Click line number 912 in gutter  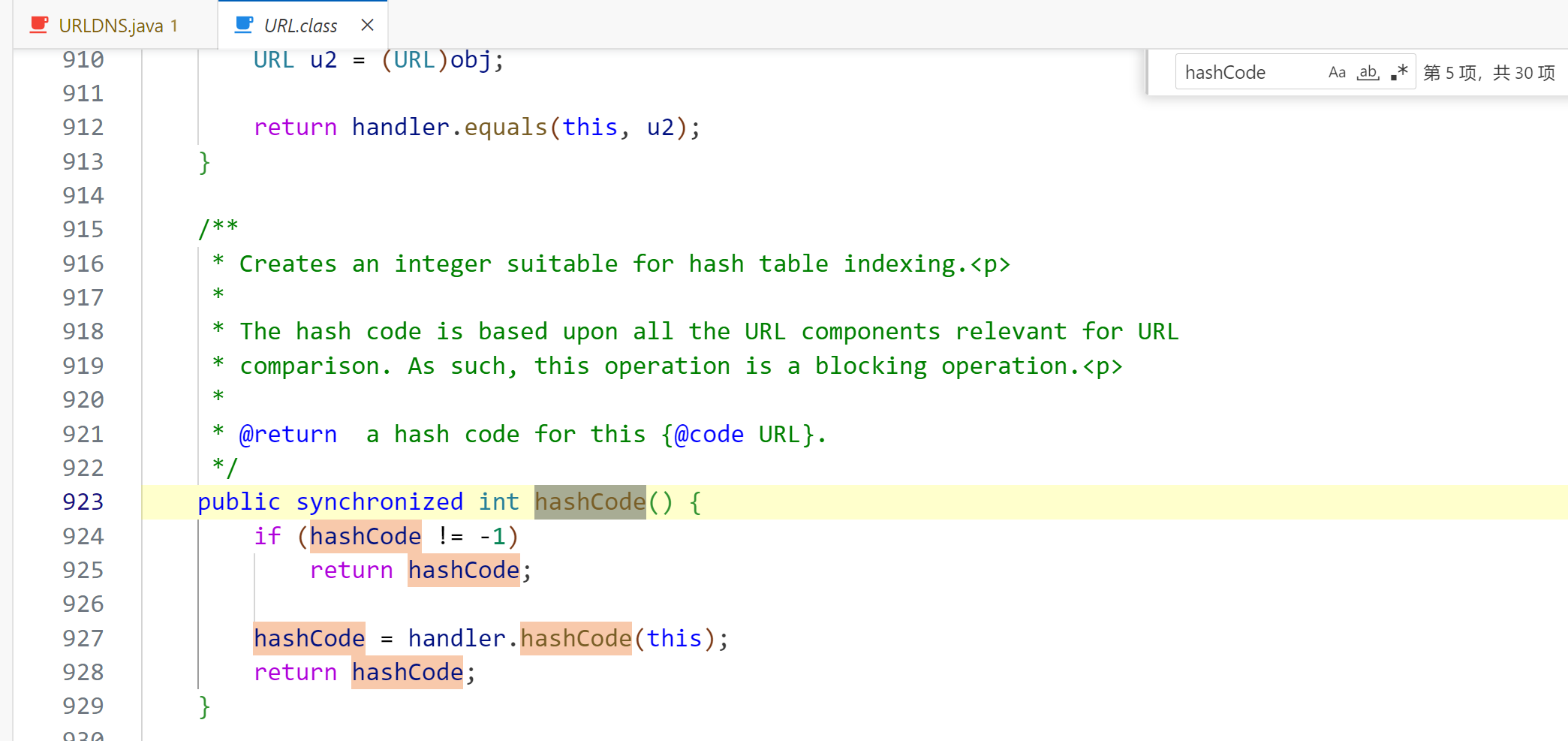pos(83,127)
